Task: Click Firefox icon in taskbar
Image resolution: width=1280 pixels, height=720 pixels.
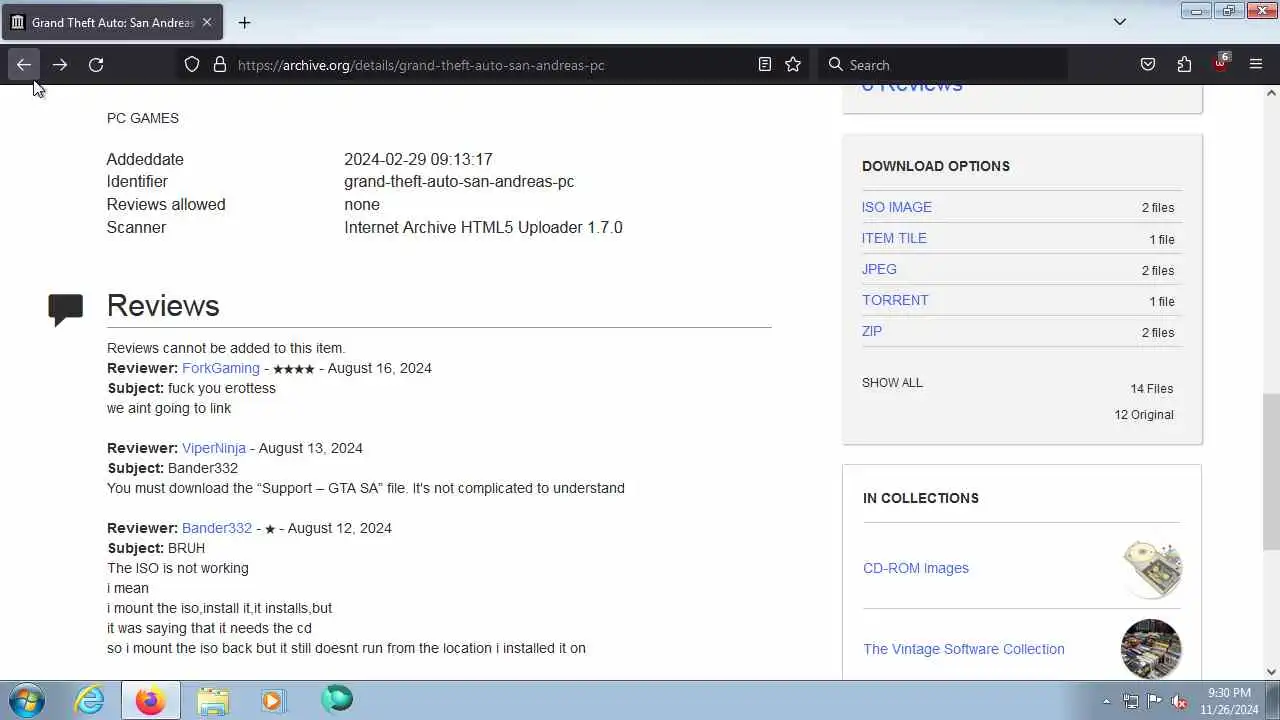Action: [x=151, y=700]
